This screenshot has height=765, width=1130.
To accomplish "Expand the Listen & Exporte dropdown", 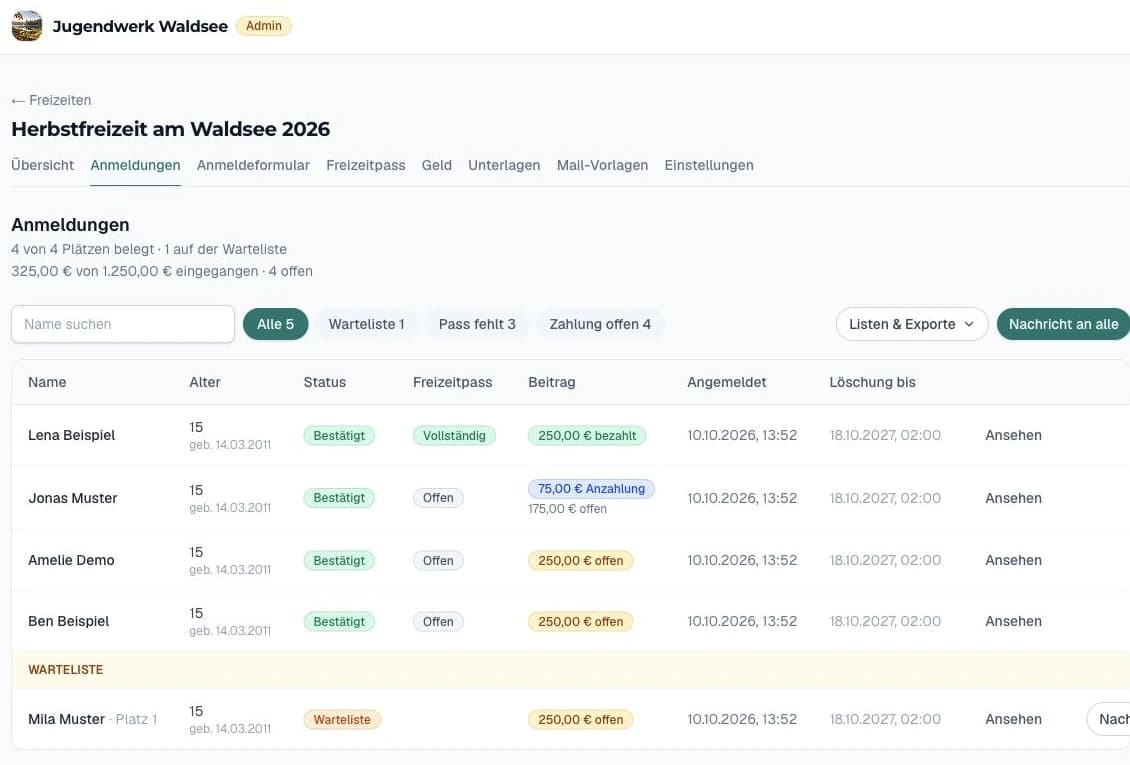I will coord(912,324).
